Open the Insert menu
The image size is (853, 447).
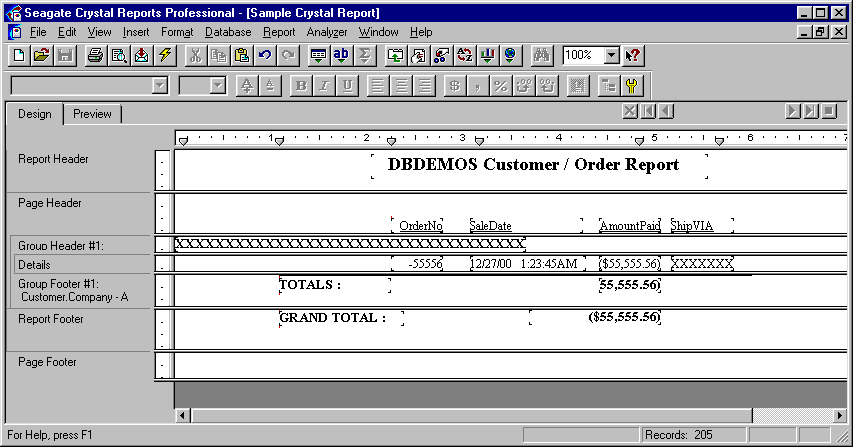[135, 32]
